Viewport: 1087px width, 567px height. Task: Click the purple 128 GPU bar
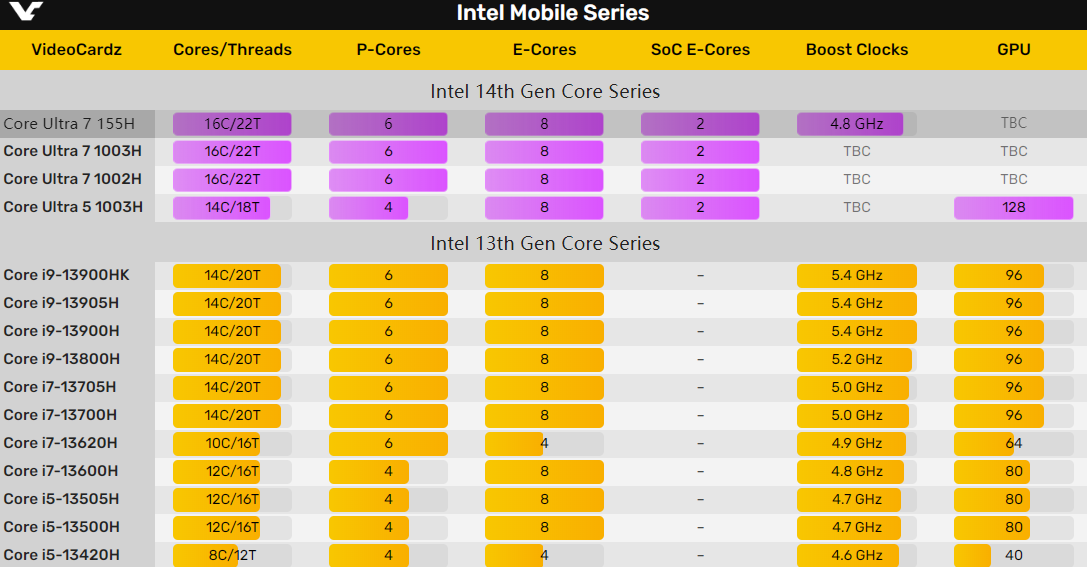pyautogui.click(x=1013, y=207)
